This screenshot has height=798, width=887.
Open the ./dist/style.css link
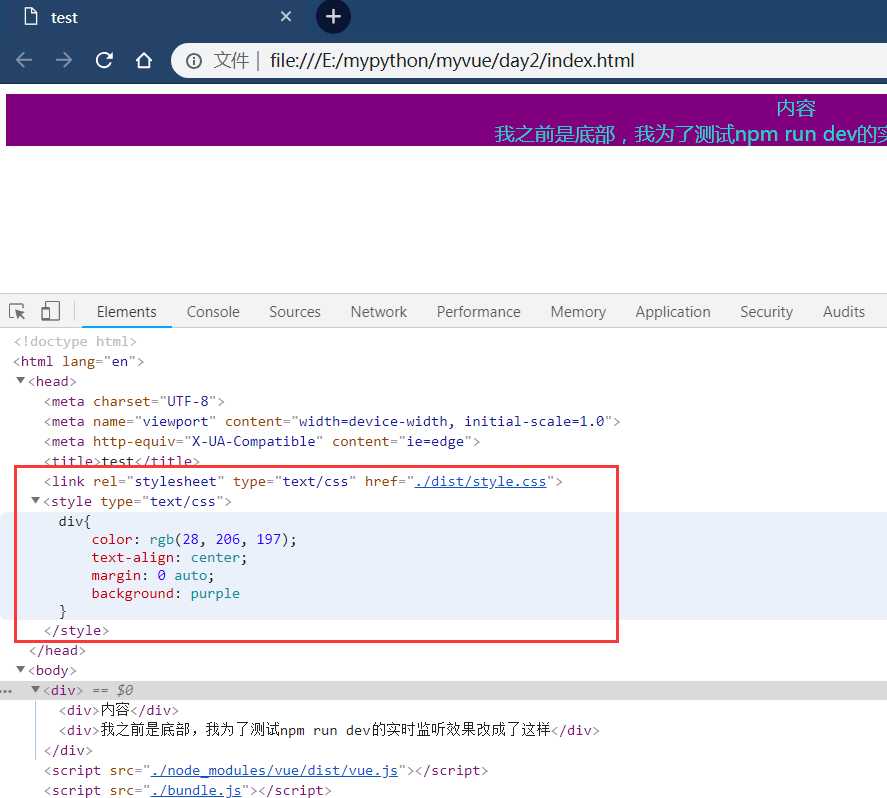pos(480,481)
